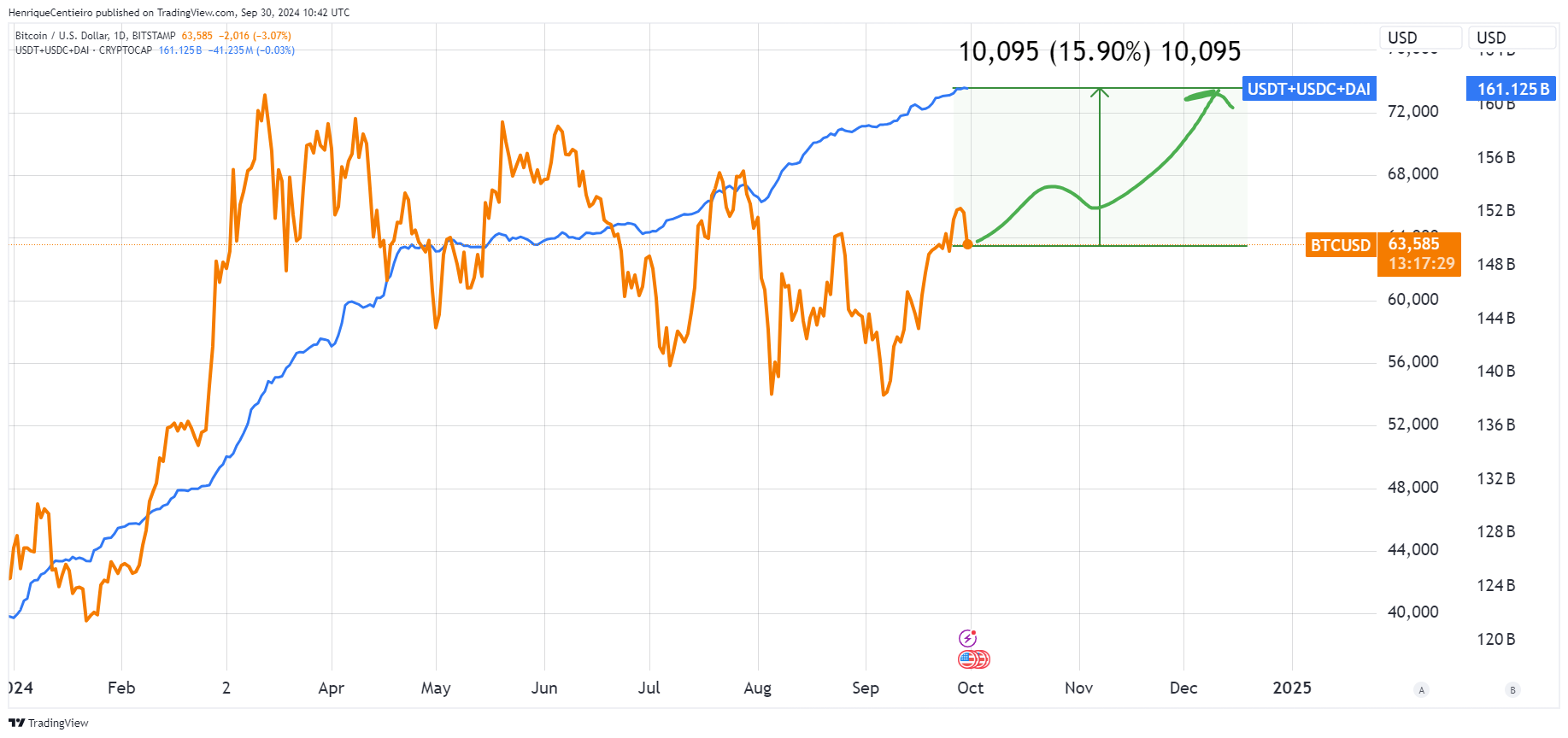Open the left USD currency dropdown
Viewport: 1568px width, 738px height.
tap(1420, 37)
